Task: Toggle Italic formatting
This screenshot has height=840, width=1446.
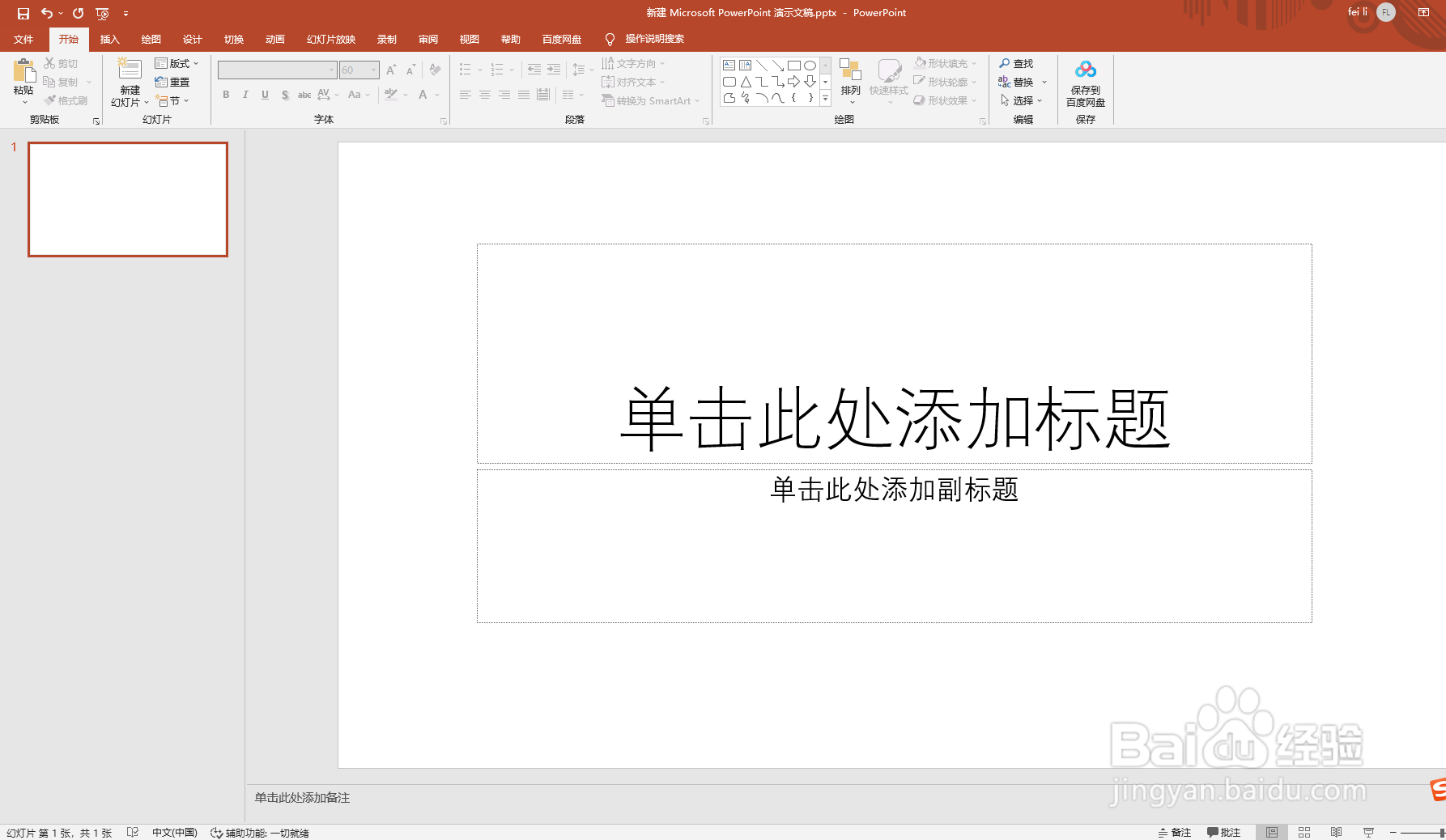Action: click(x=245, y=95)
